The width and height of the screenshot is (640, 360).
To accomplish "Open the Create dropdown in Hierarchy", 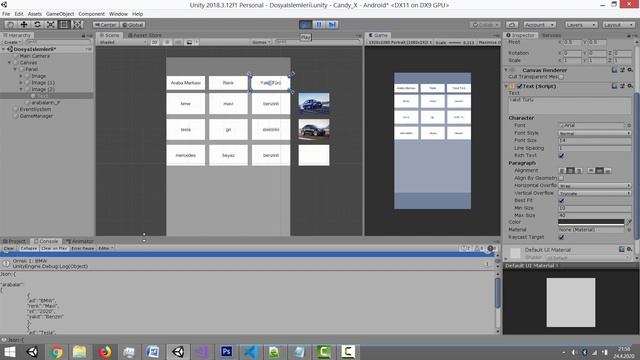I will 12,42.
